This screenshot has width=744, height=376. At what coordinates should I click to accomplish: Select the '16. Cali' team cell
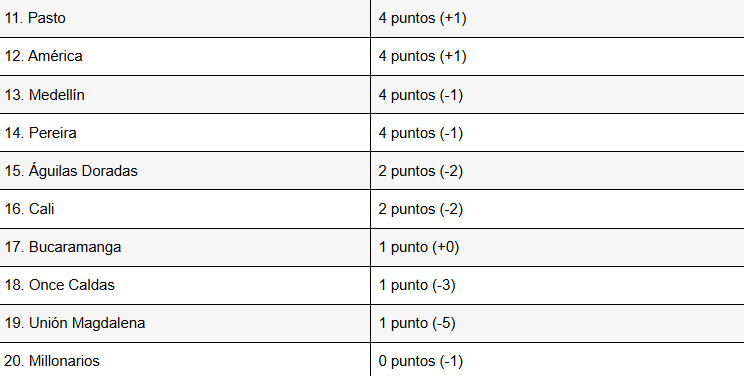pos(185,209)
